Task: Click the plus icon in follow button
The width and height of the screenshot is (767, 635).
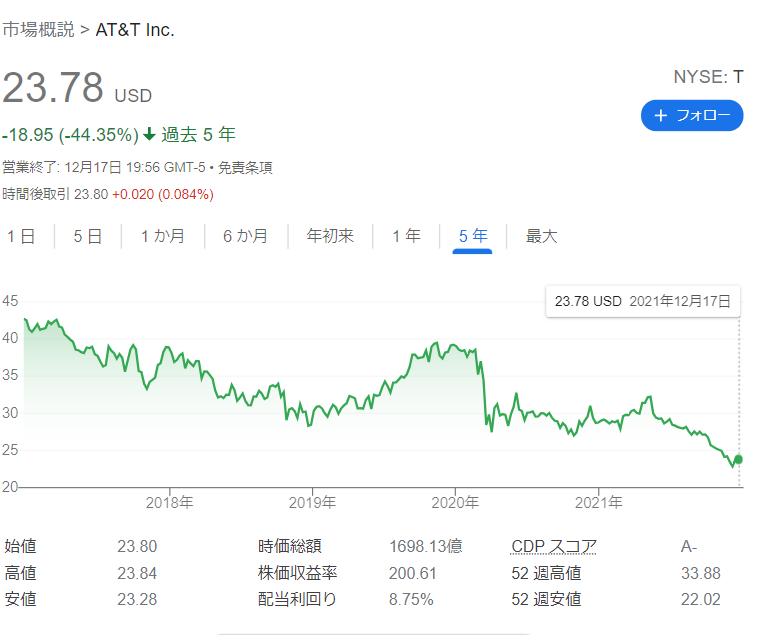Action: tap(660, 115)
